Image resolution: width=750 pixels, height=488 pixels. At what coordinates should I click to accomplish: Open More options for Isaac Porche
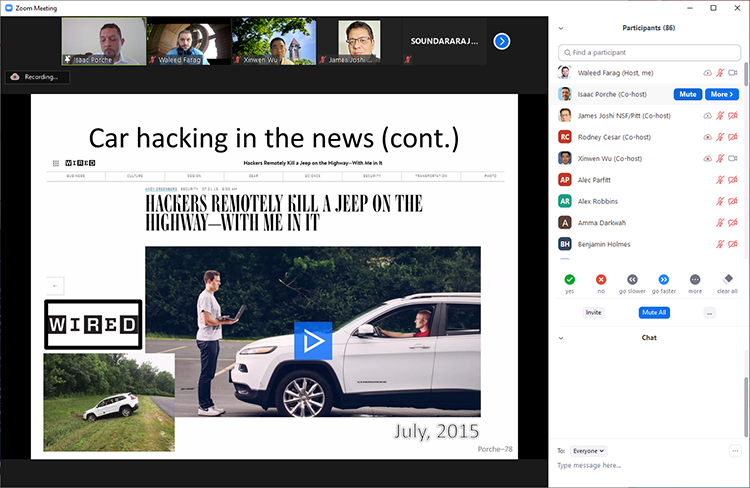[x=722, y=94]
